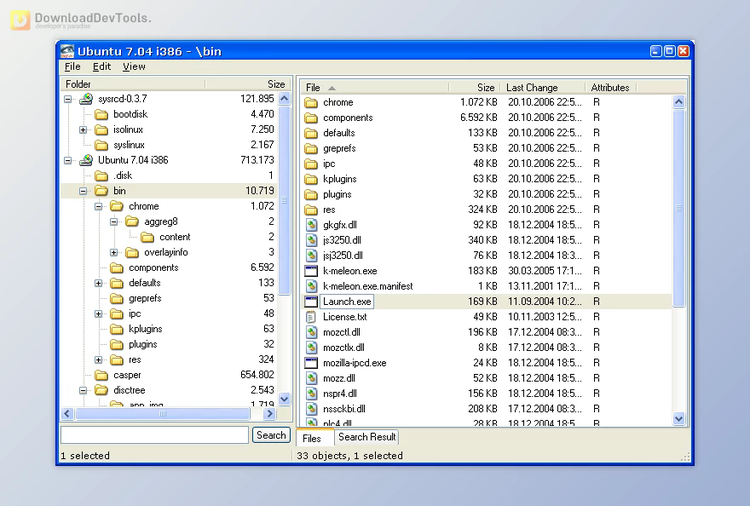Click the Launch.exe application icon
750x506 pixels.
tap(311, 301)
